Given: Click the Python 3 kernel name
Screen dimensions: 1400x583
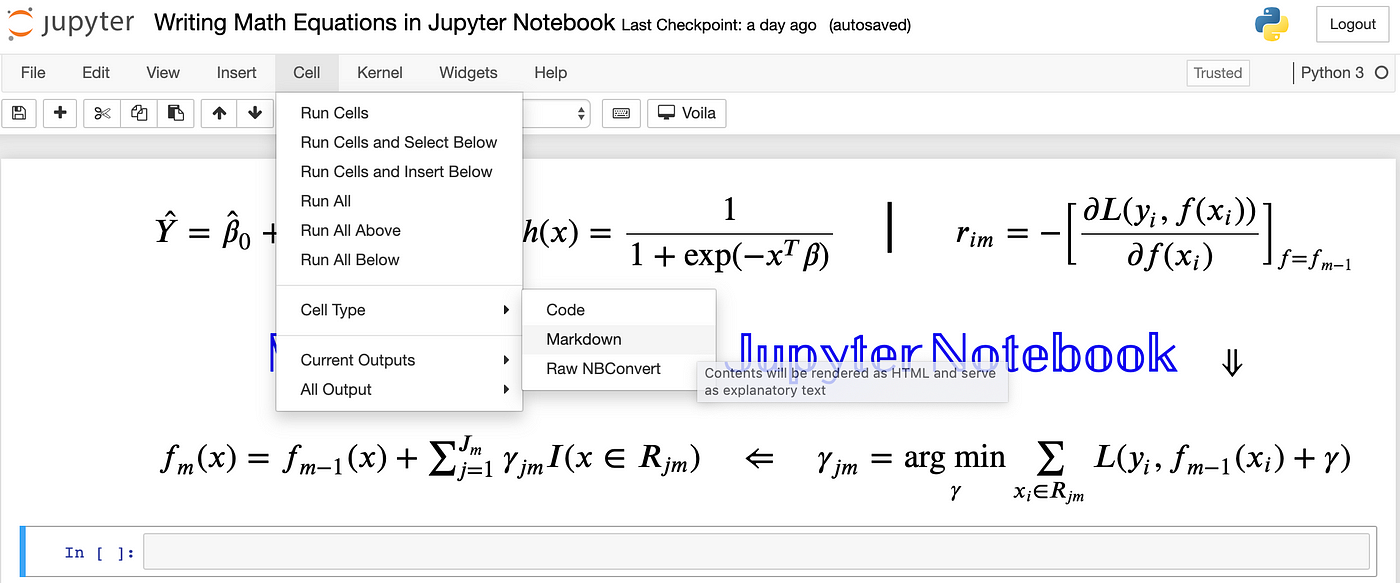Looking at the screenshot, I should (1332, 72).
